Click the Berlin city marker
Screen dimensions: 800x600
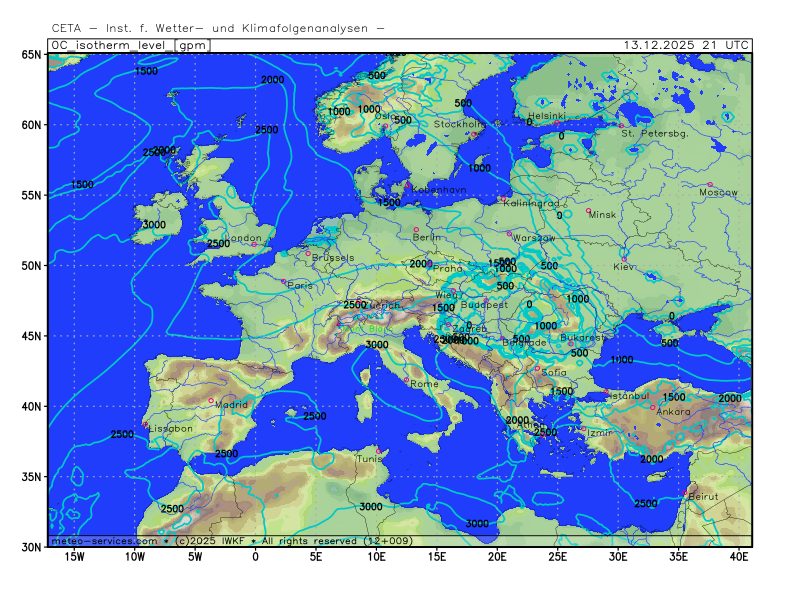tap(416, 230)
